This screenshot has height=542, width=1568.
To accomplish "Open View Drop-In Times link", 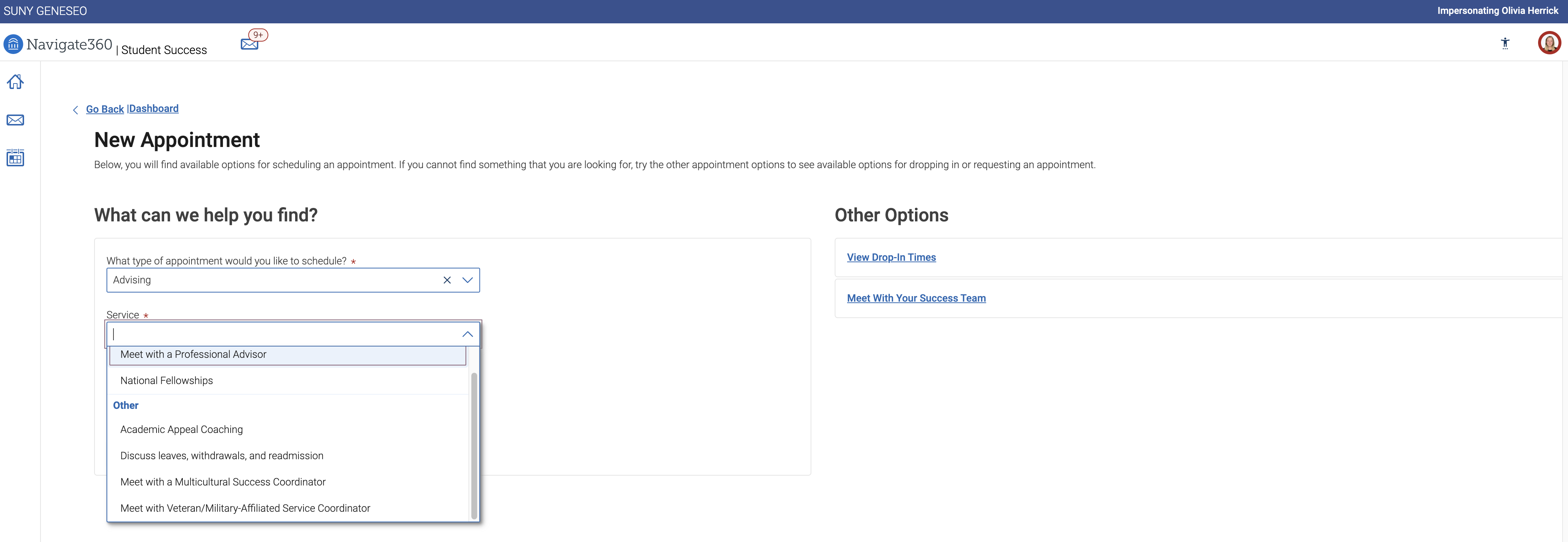I will pos(891,257).
